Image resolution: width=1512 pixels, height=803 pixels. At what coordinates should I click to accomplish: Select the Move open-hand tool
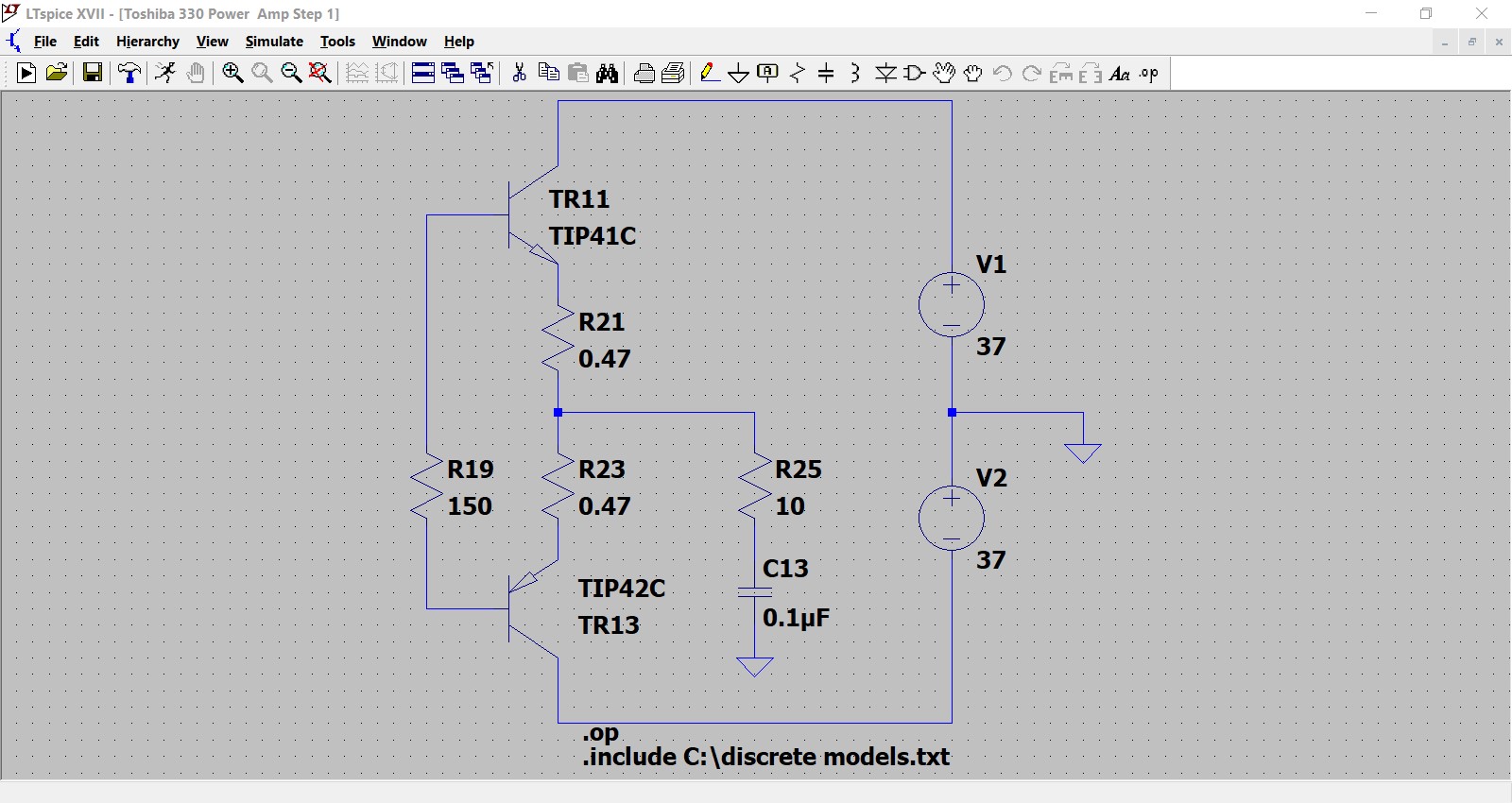(944, 73)
